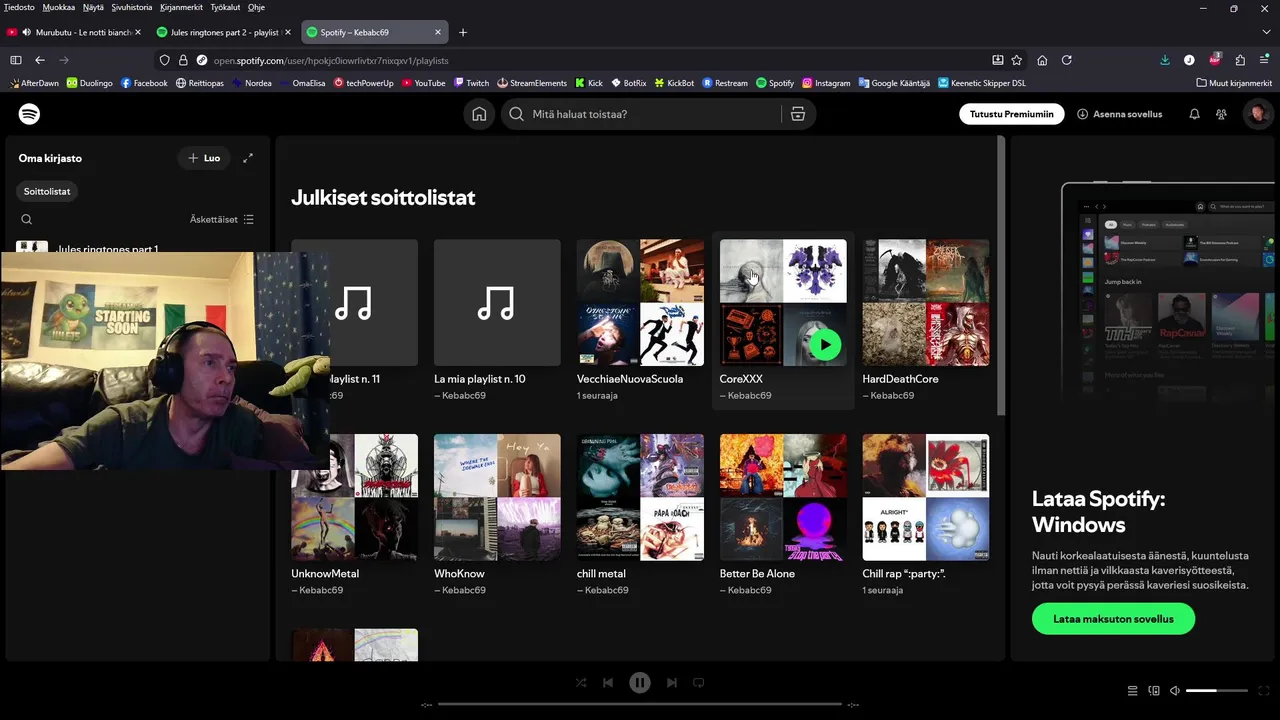This screenshot has width=1280, height=720.
Task: Open the WhoKnow playlist title
Action: click(459, 574)
